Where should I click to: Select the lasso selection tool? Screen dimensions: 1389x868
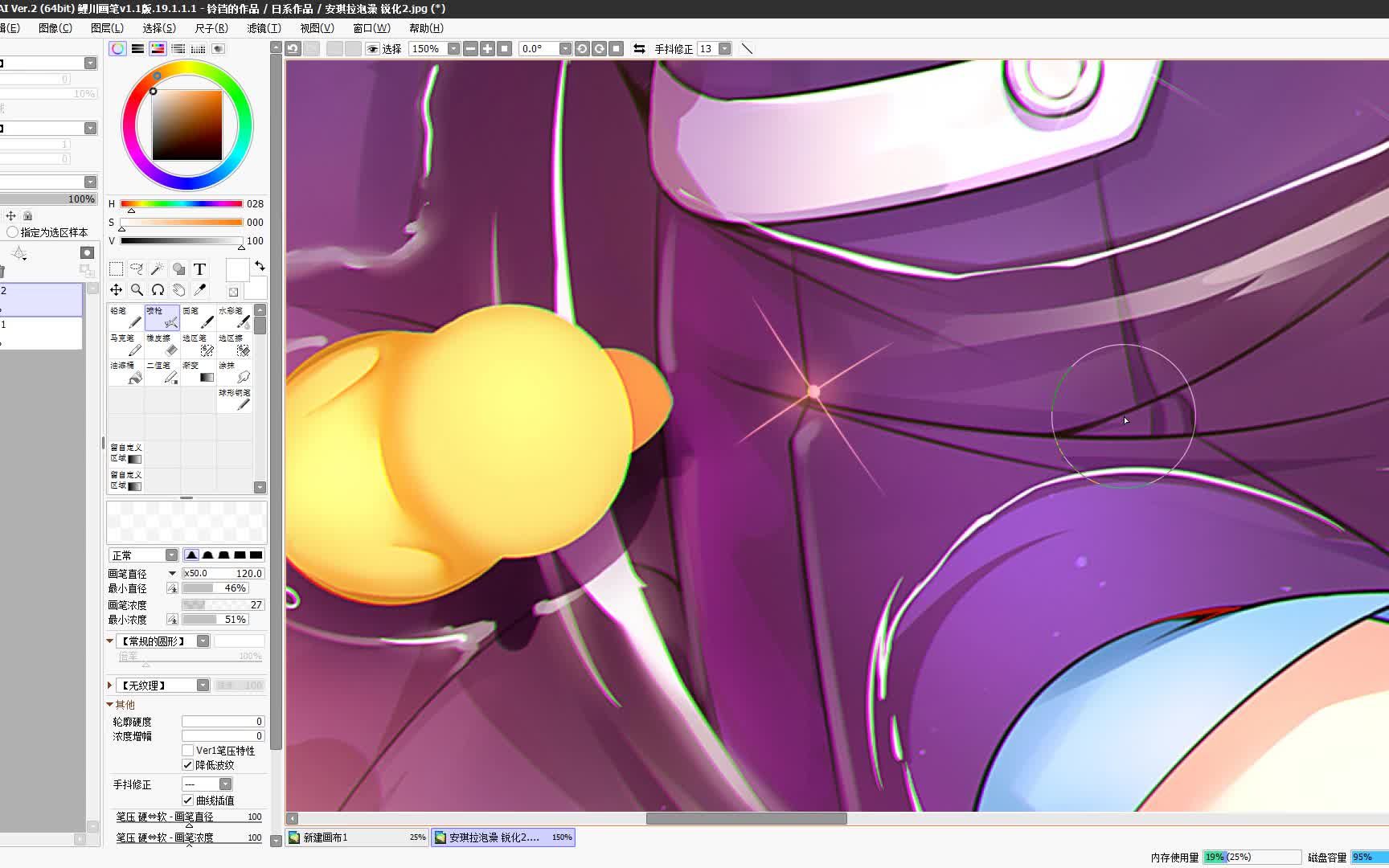[137, 269]
